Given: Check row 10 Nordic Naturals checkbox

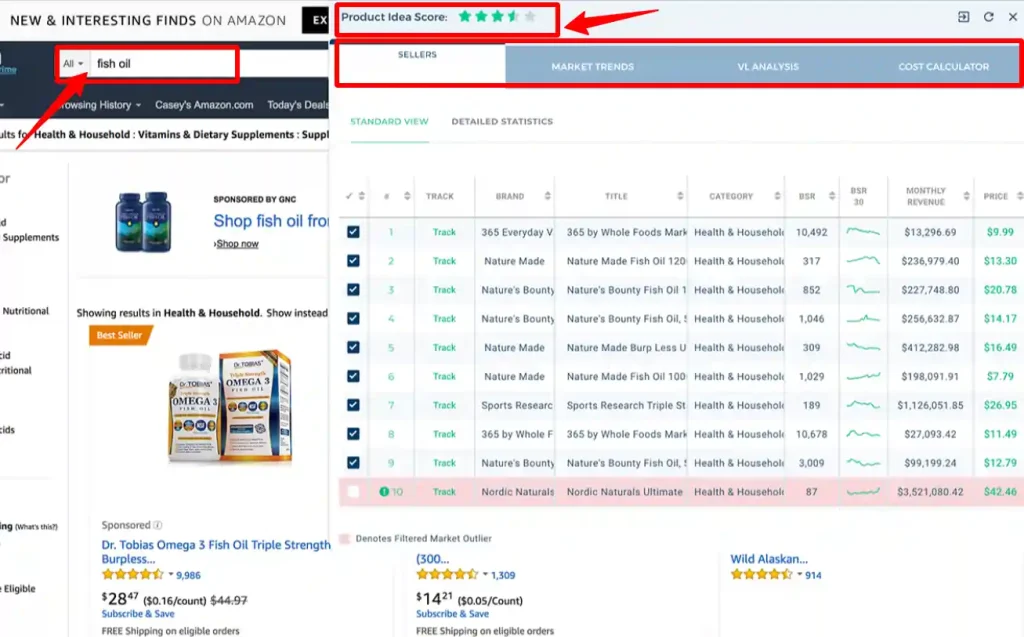Looking at the screenshot, I should pos(353,492).
